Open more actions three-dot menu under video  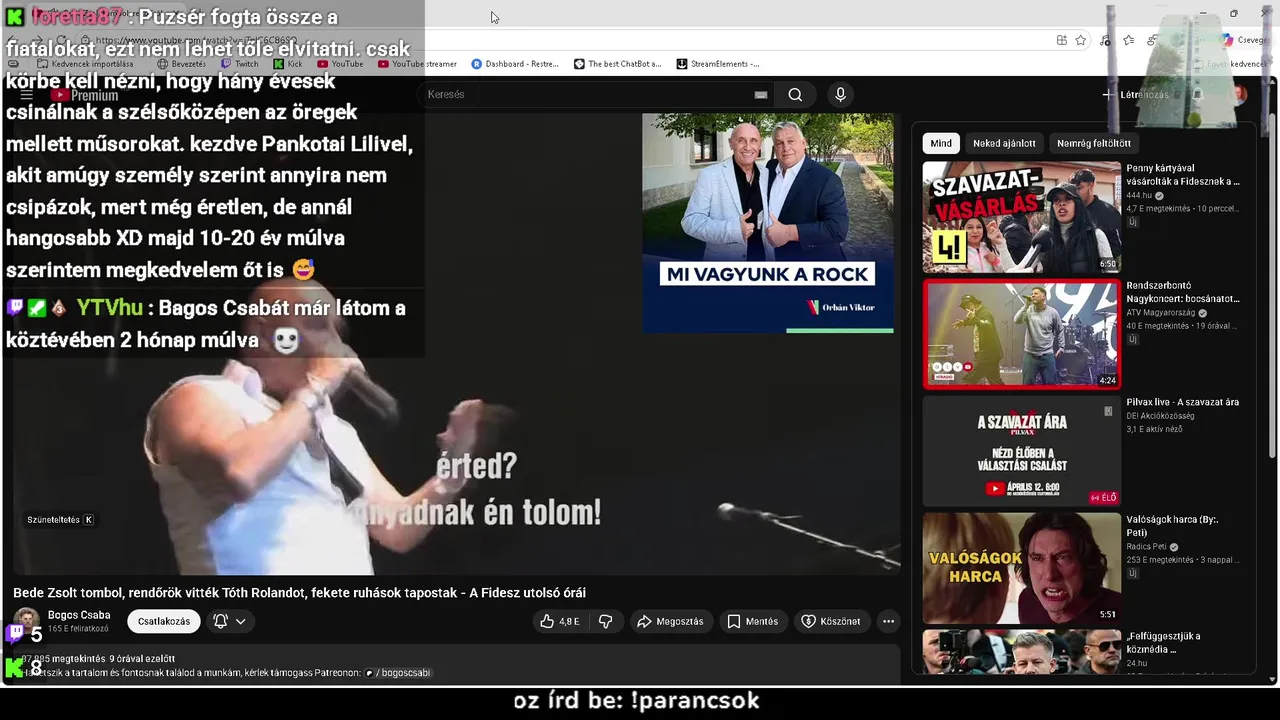click(888, 621)
